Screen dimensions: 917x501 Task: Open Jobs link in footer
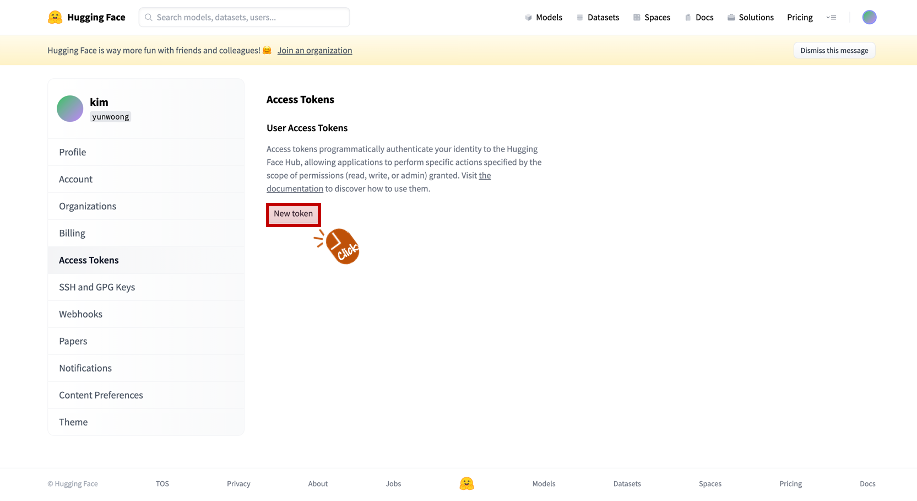click(394, 483)
